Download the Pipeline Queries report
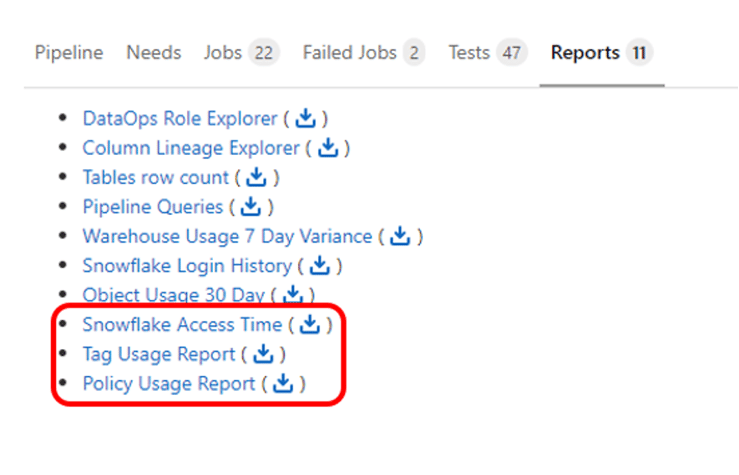 251,206
